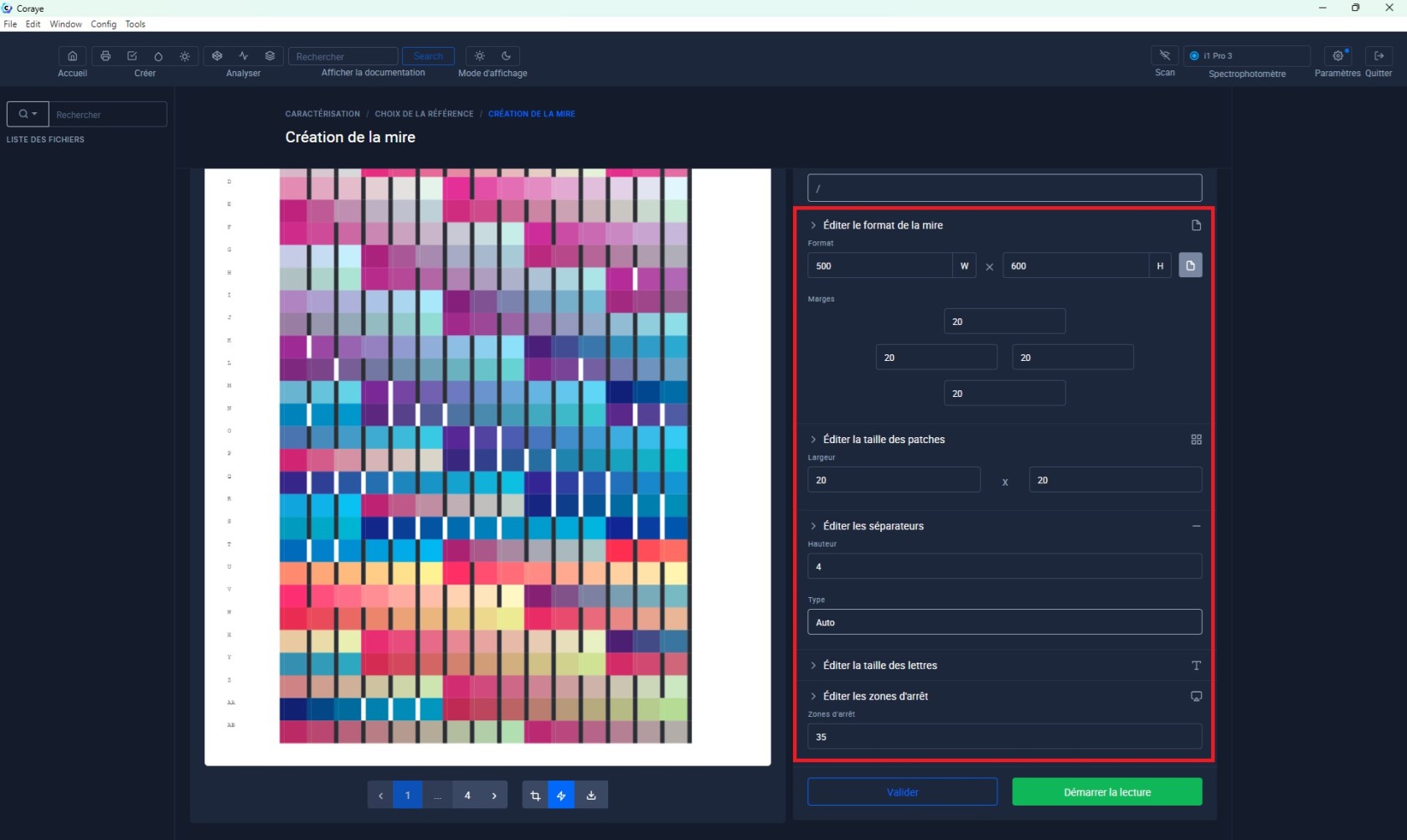Collapse the Éditer le format de la mire section

(813, 225)
